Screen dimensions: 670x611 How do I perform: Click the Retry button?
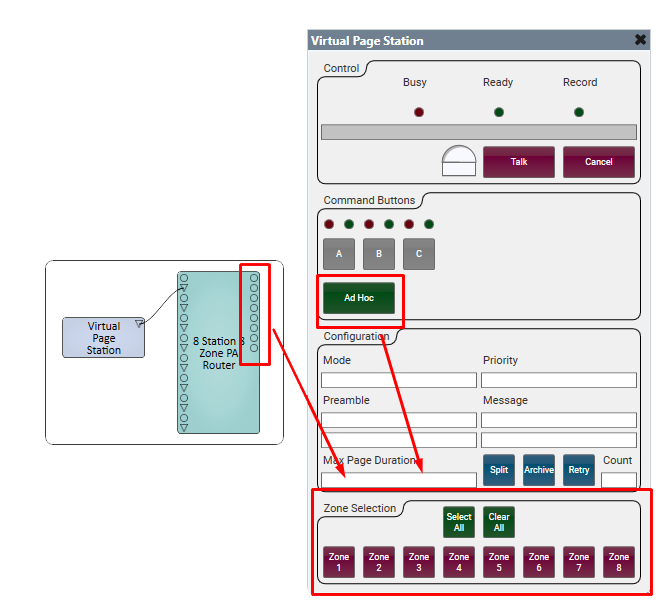click(x=578, y=470)
